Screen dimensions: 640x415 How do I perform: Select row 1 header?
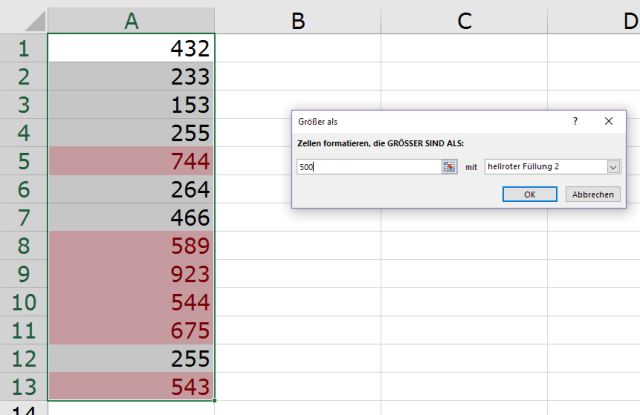point(23,47)
